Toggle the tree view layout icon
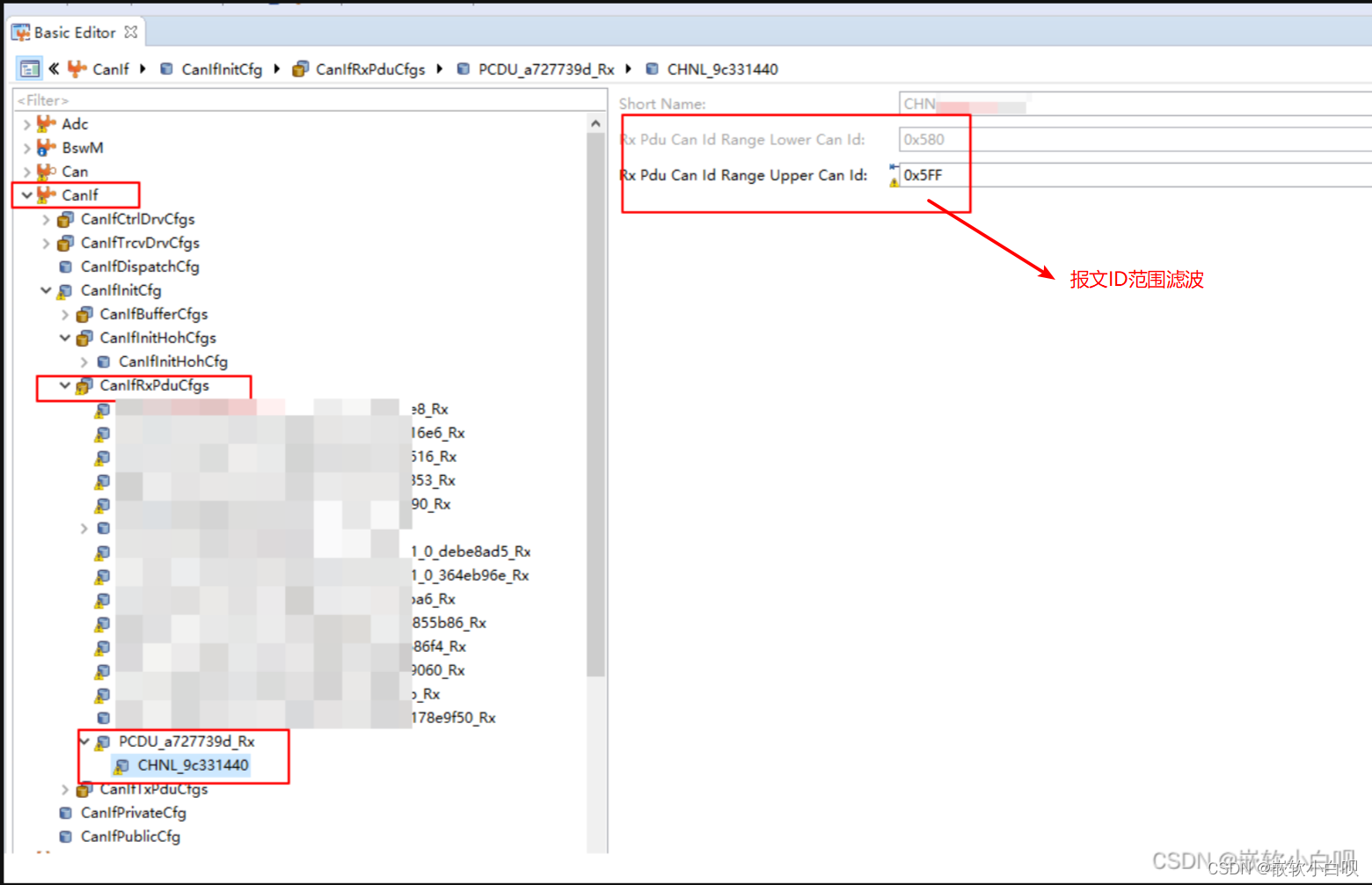1372x885 pixels. (x=29, y=69)
